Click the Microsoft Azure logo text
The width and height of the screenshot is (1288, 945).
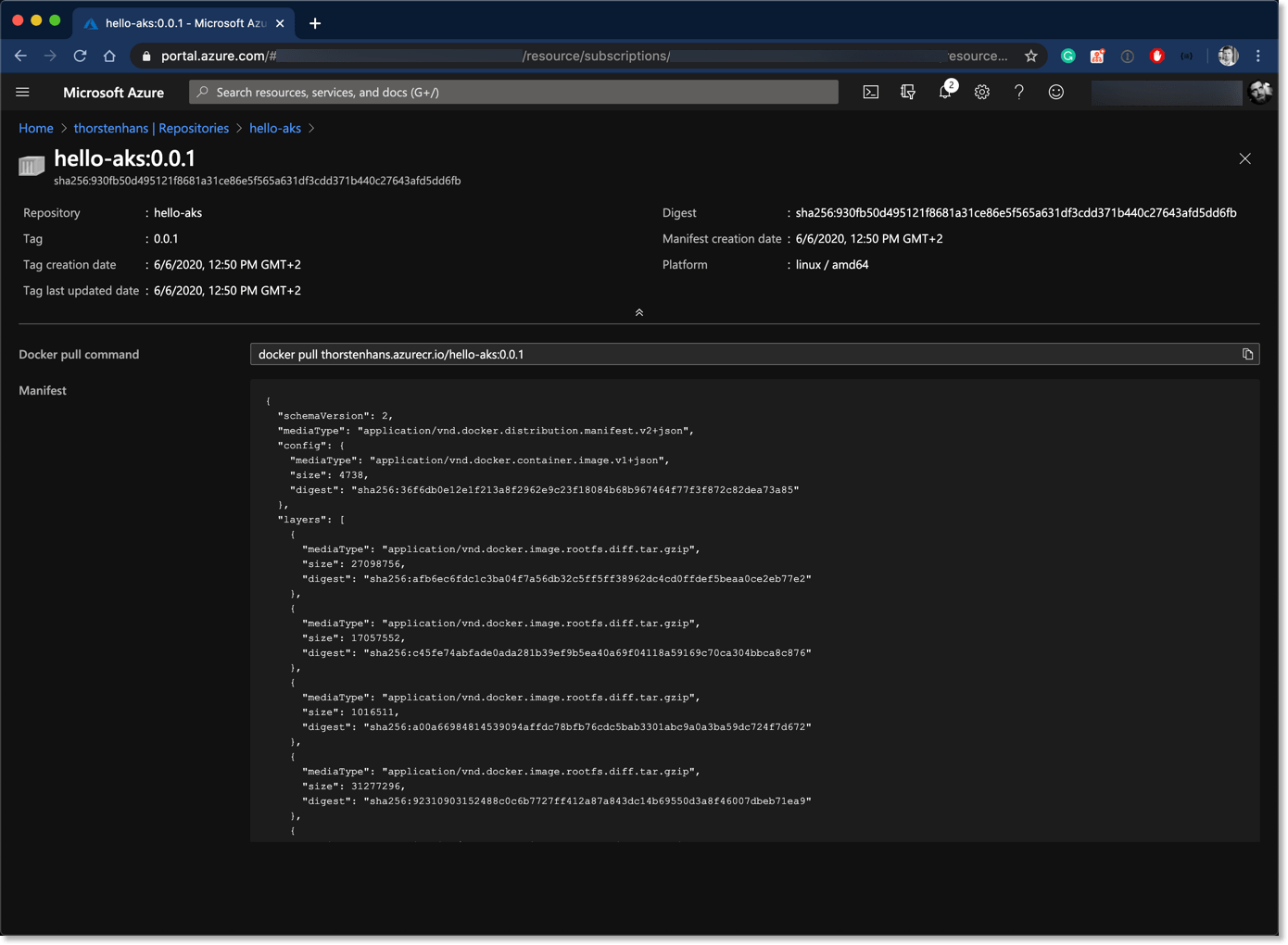tap(113, 92)
